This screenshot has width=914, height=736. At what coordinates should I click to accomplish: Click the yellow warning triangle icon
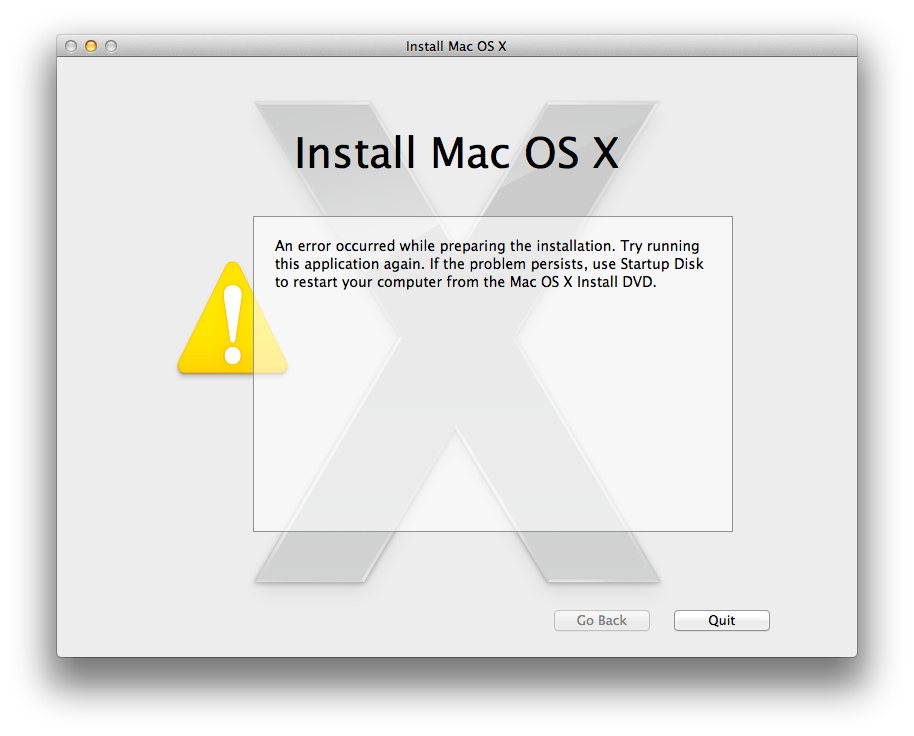click(233, 318)
